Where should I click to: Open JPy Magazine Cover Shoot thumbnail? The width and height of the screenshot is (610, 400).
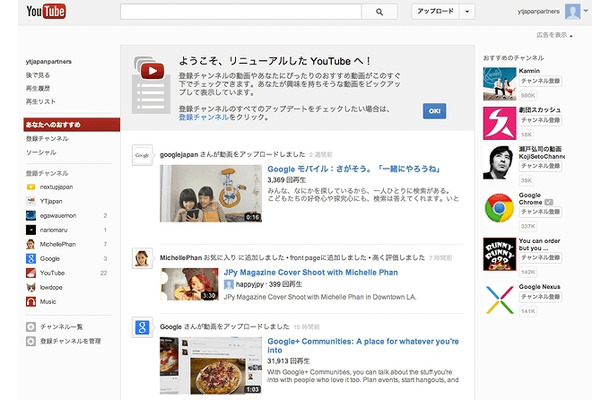pos(189,284)
